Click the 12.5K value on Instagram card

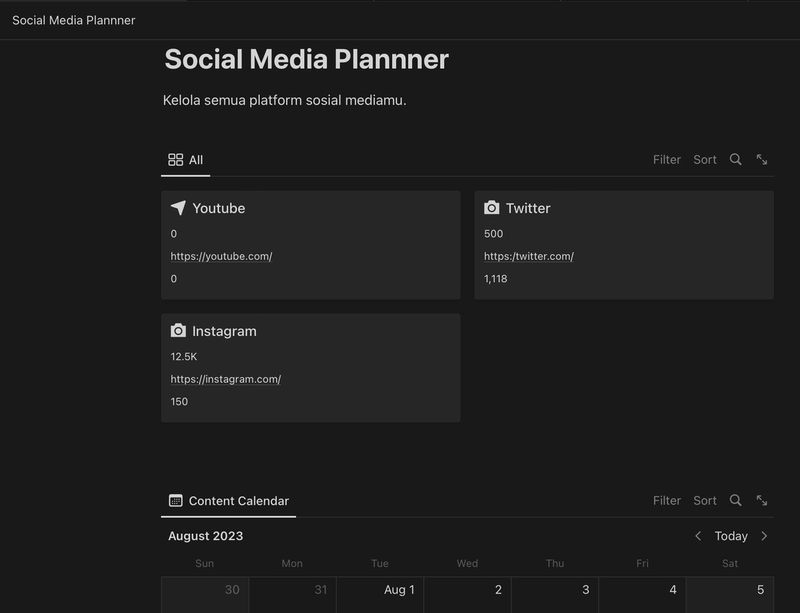184,357
